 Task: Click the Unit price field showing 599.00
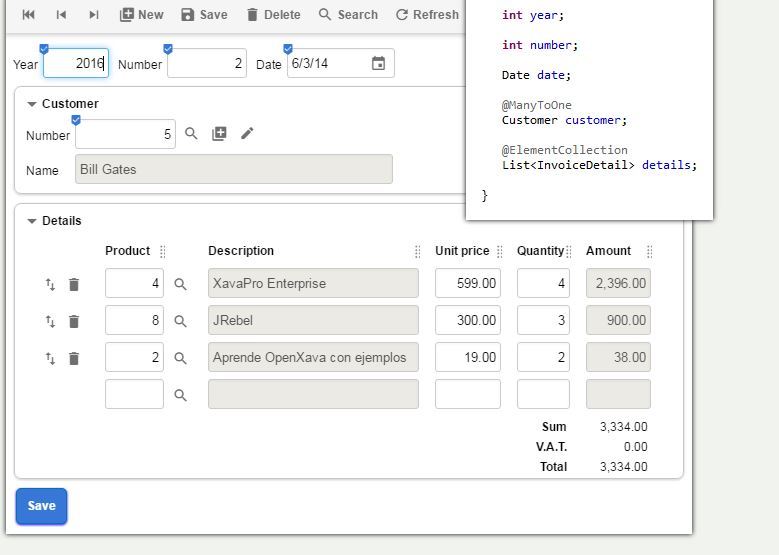(467, 284)
